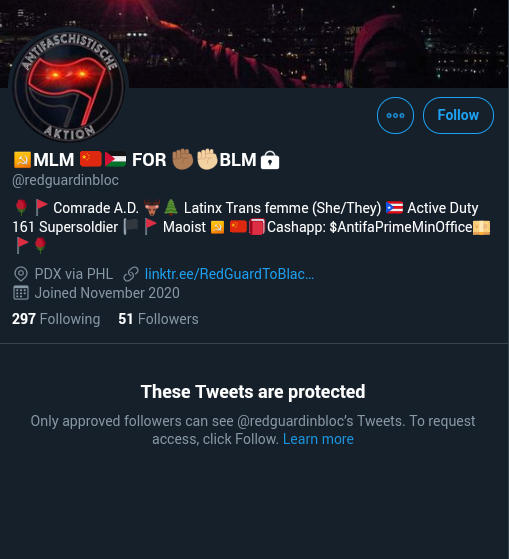Click the chain link icon beside linktr.ee
The width and height of the screenshot is (509, 559).
click(x=131, y=274)
